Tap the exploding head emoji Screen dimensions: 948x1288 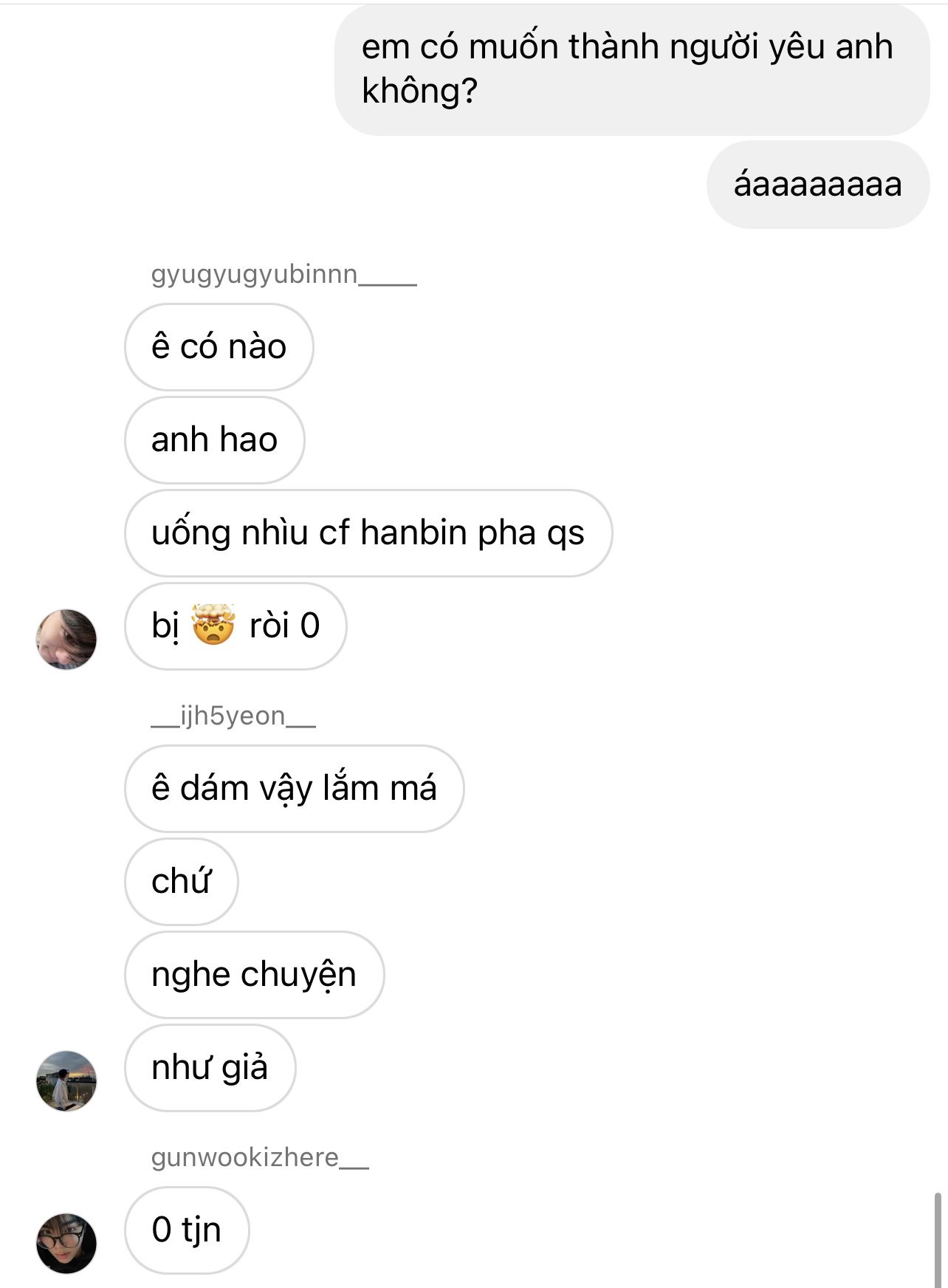pos(213,625)
